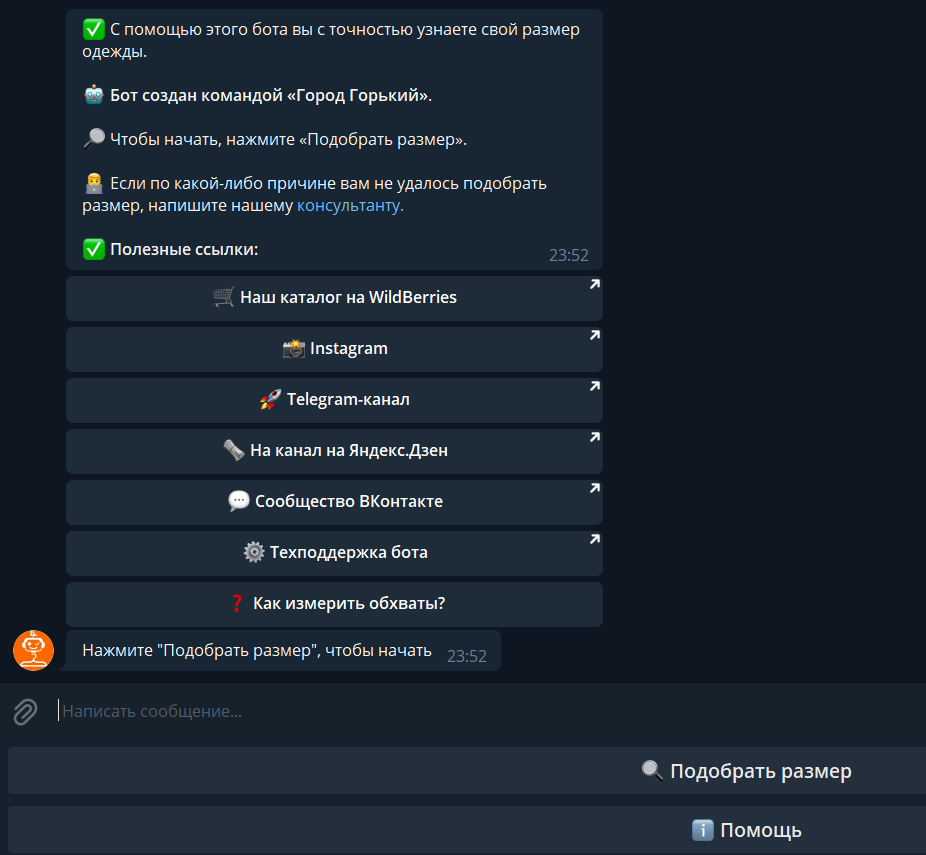This screenshot has height=855, width=926.
Task: Choose the Помощь keyboard button
Action: click(467, 830)
